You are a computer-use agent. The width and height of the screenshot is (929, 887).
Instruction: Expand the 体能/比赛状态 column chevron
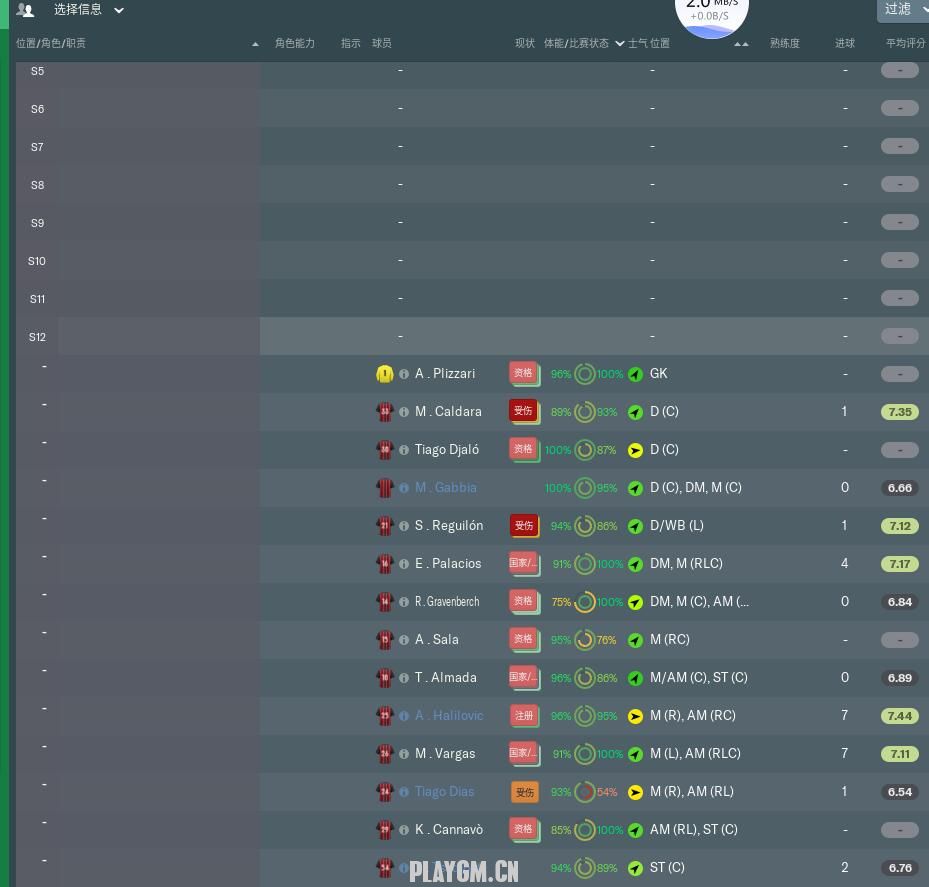click(x=620, y=43)
